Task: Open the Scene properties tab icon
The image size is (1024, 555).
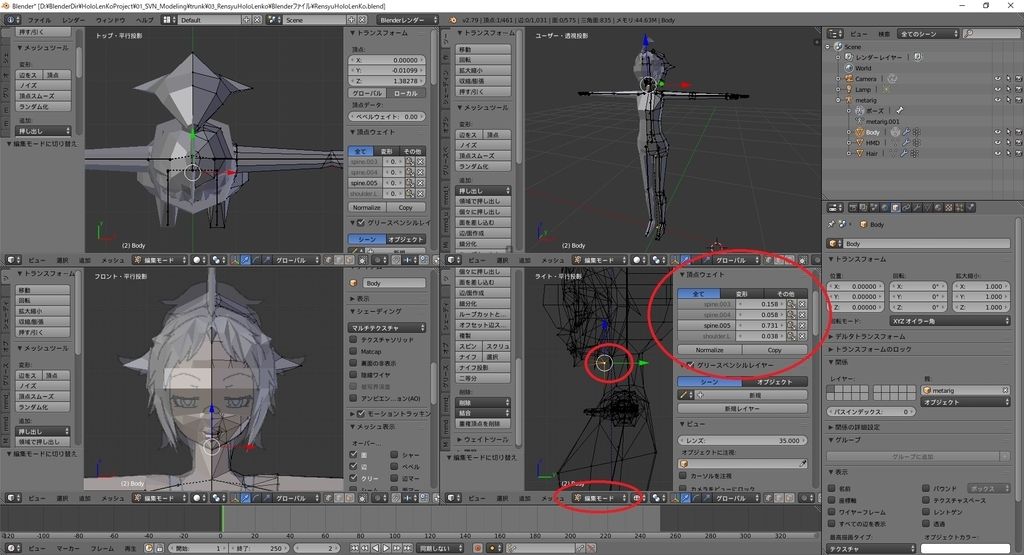Action: (x=874, y=208)
